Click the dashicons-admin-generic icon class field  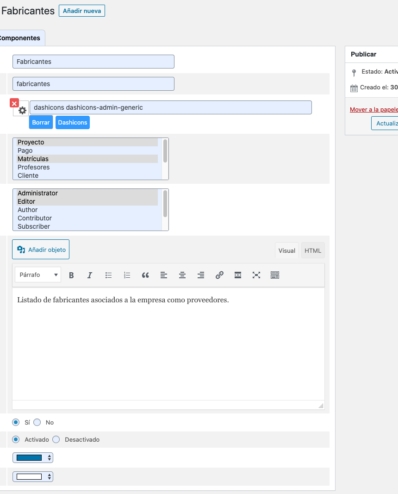[171, 107]
